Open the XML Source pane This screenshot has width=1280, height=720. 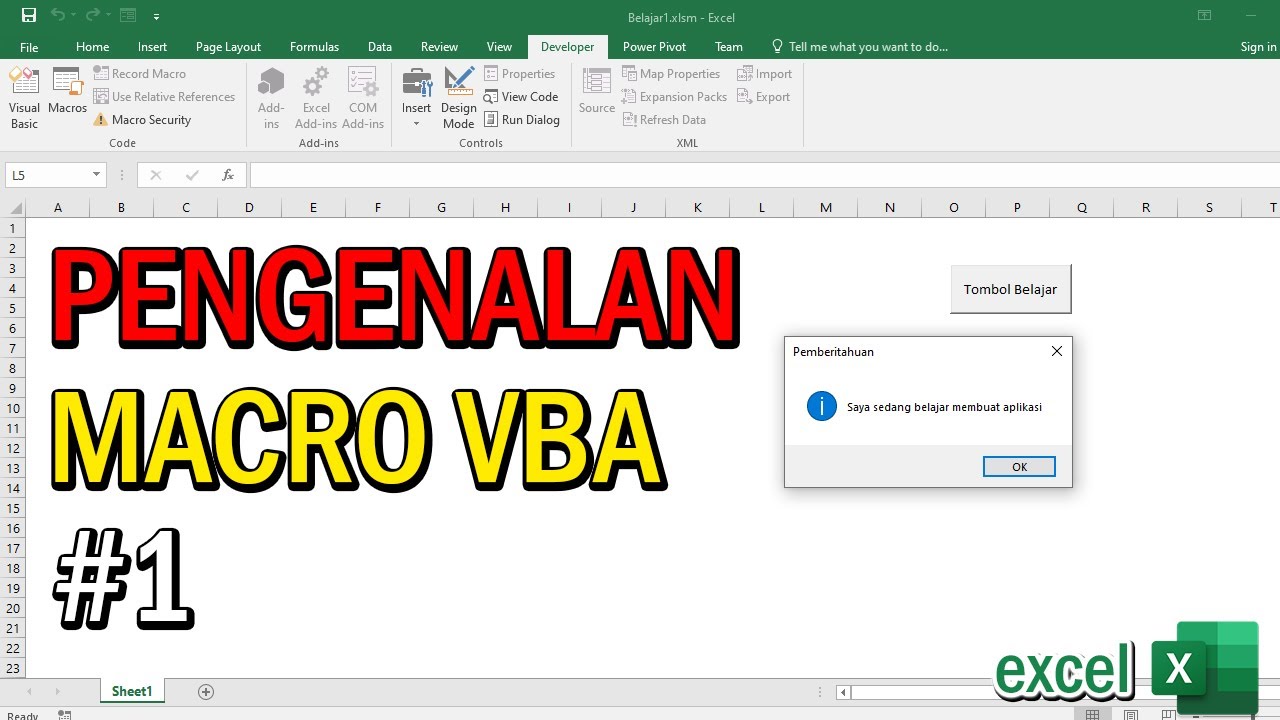597,91
